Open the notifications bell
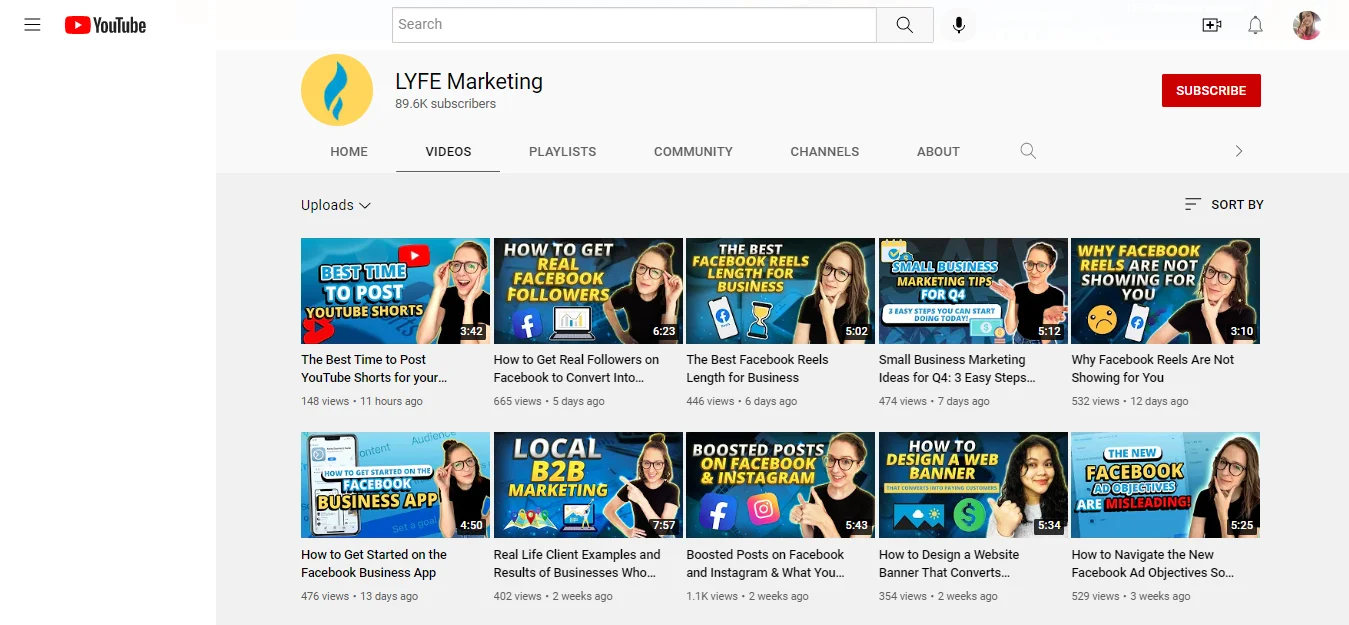1349x625 pixels. pyautogui.click(x=1255, y=24)
